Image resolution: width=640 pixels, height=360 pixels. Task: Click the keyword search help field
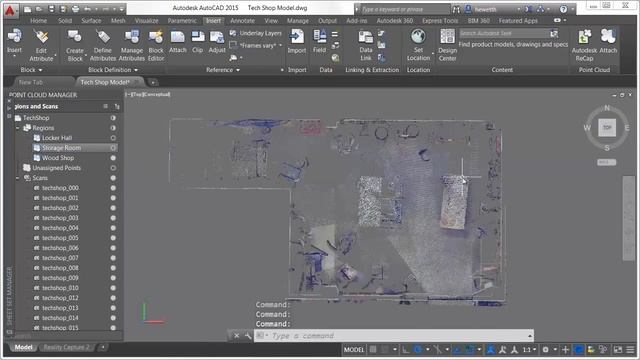pos(405,9)
